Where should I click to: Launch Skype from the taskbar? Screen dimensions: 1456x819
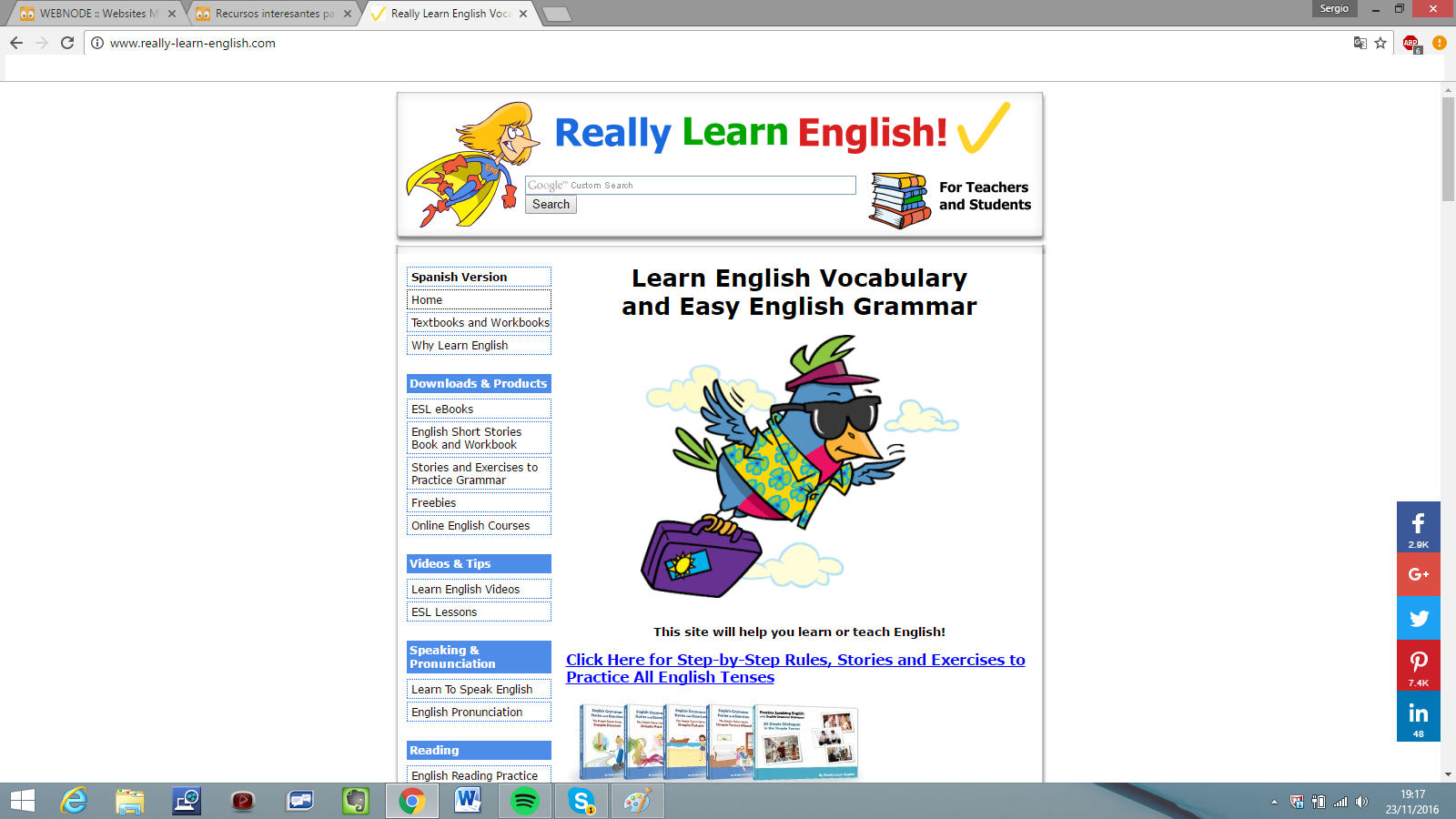(x=581, y=801)
